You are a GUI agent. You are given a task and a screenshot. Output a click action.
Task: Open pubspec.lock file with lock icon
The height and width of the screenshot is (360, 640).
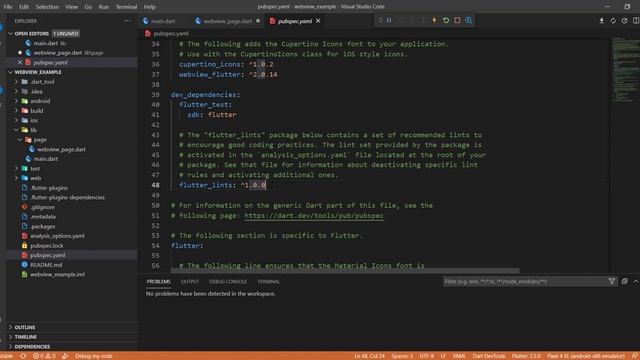[x=47, y=246]
